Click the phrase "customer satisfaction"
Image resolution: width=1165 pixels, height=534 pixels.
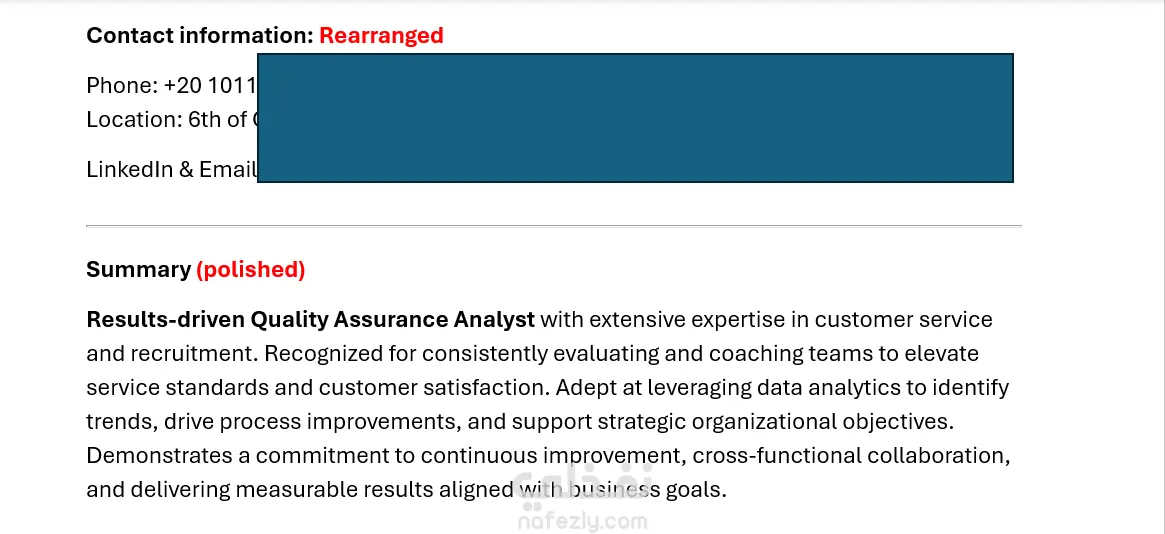[x=439, y=388]
